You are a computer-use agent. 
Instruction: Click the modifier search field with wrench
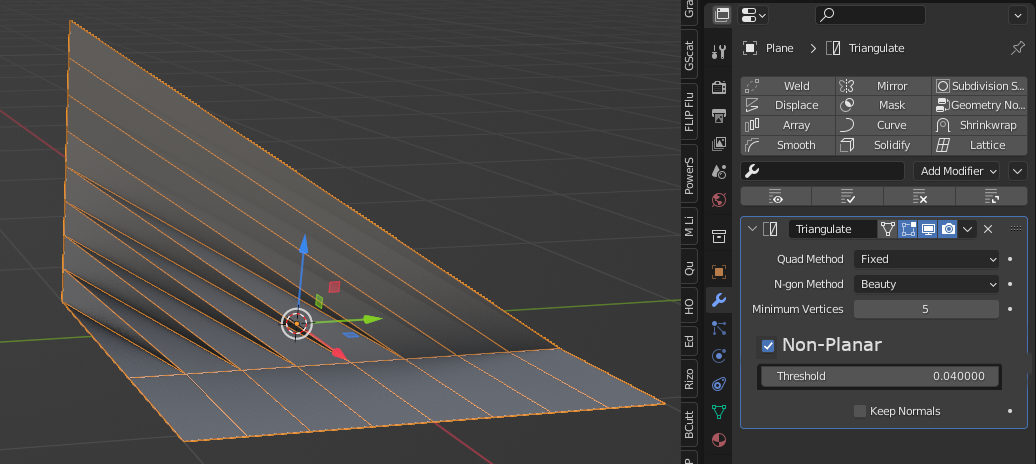pos(823,171)
